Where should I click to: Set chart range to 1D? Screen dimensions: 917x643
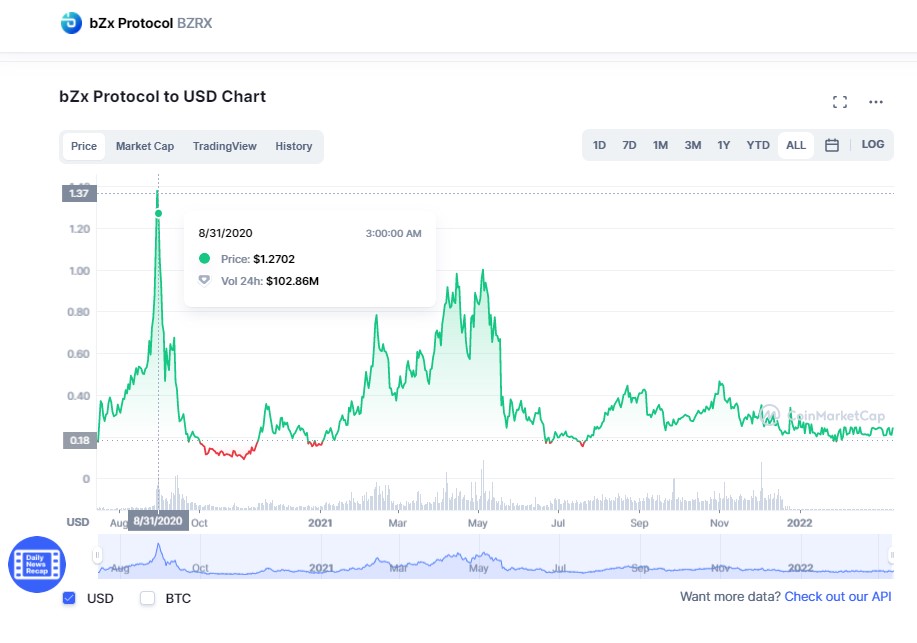pyautogui.click(x=599, y=145)
